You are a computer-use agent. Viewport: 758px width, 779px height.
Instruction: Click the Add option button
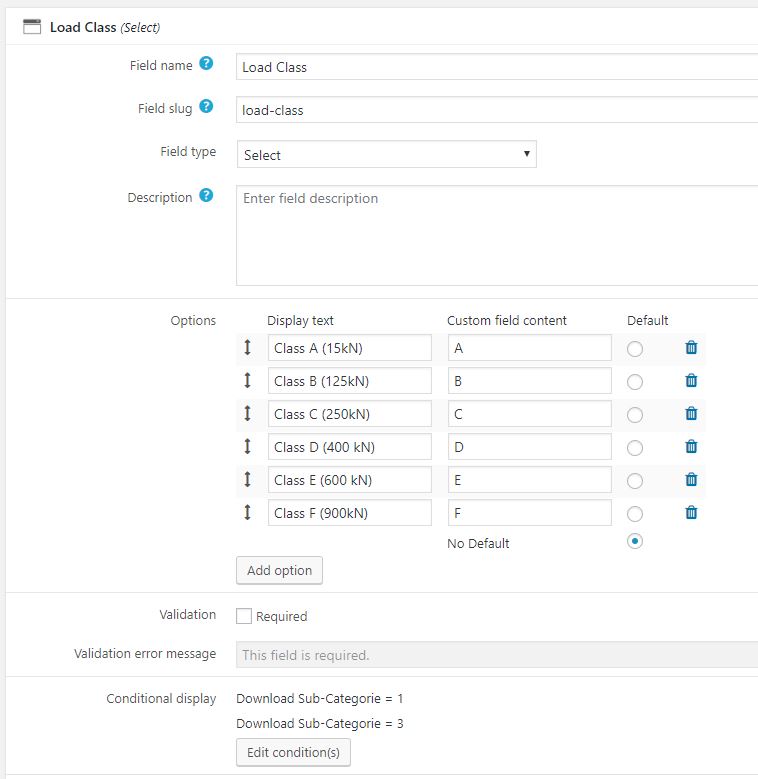(279, 570)
